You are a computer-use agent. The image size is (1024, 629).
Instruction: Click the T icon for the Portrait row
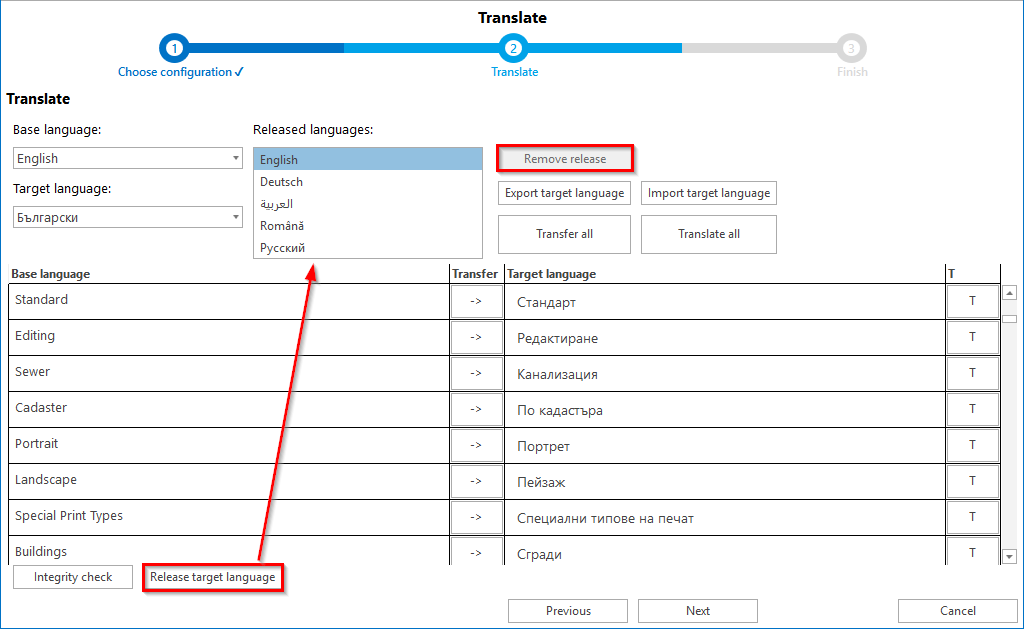(972, 445)
